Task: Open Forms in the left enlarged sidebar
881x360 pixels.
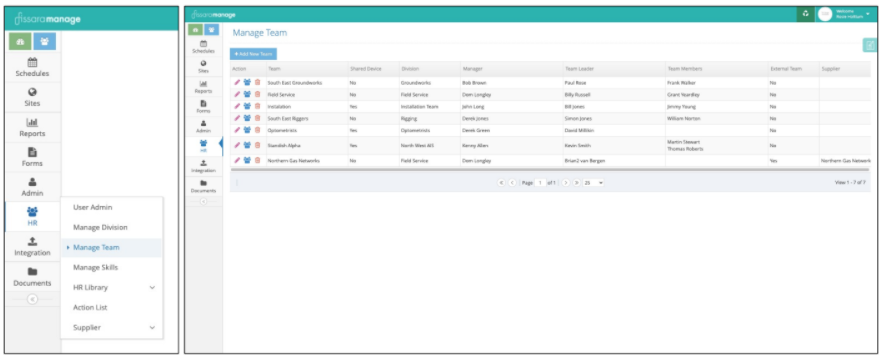Action: [32, 157]
